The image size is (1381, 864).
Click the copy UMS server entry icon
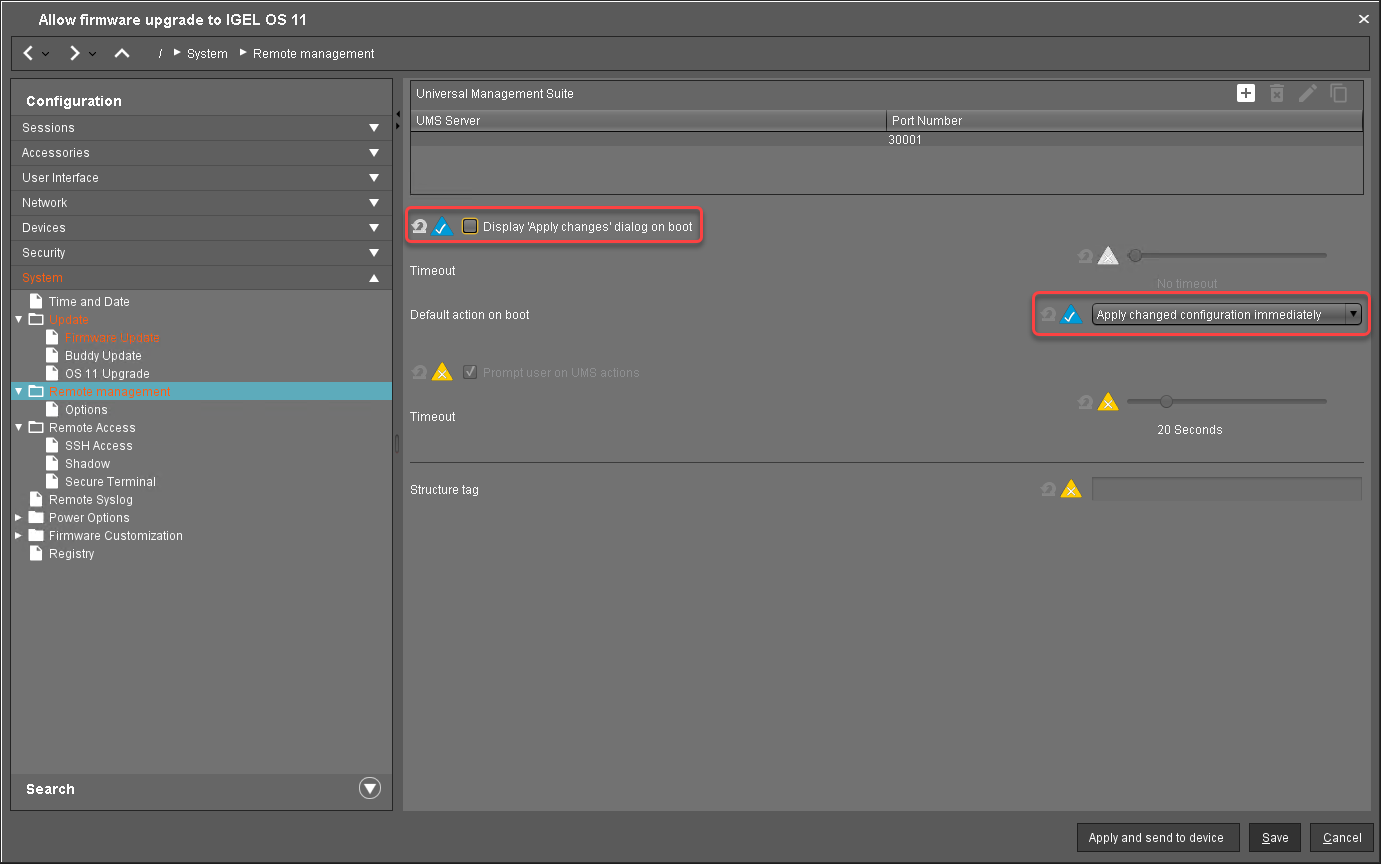point(1339,93)
